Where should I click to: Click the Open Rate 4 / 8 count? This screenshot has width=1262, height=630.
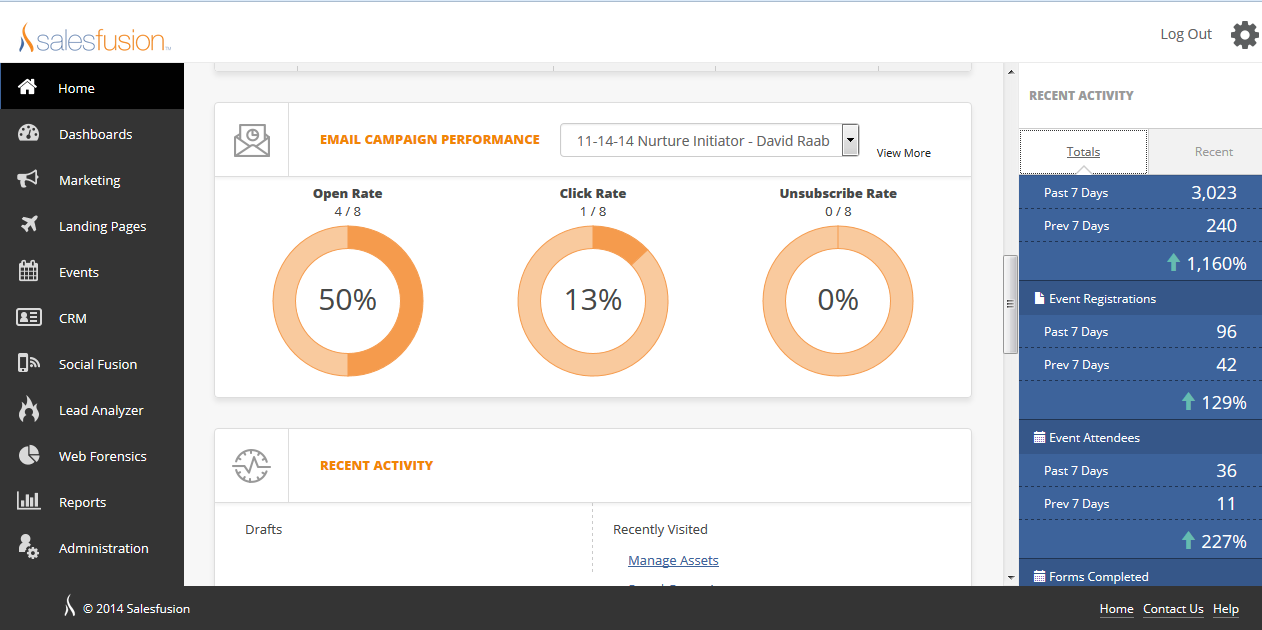pos(348,211)
